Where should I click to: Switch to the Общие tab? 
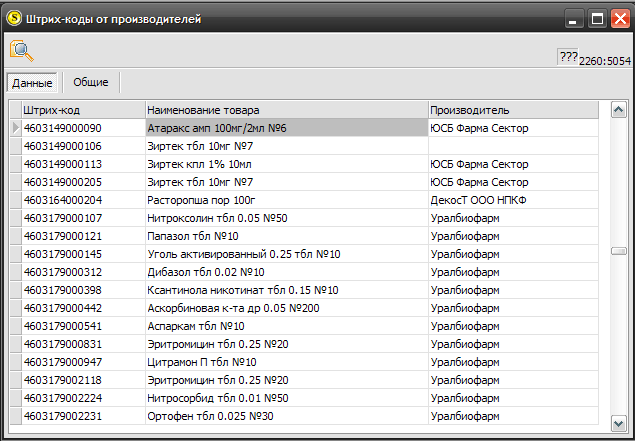click(x=91, y=82)
